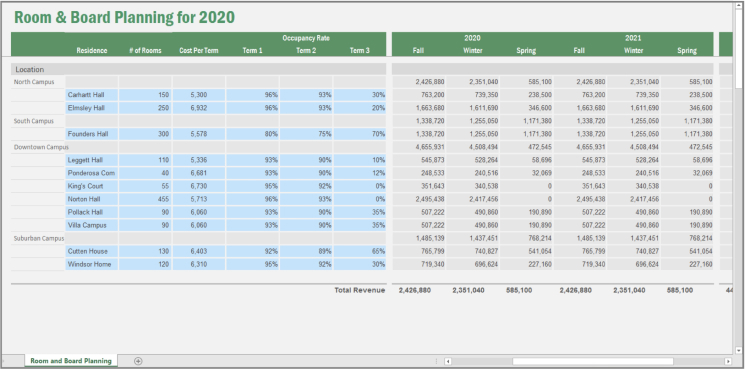Select the Room and Board Planning sheet tab
Screen dimensions: 745x369
click(71, 361)
